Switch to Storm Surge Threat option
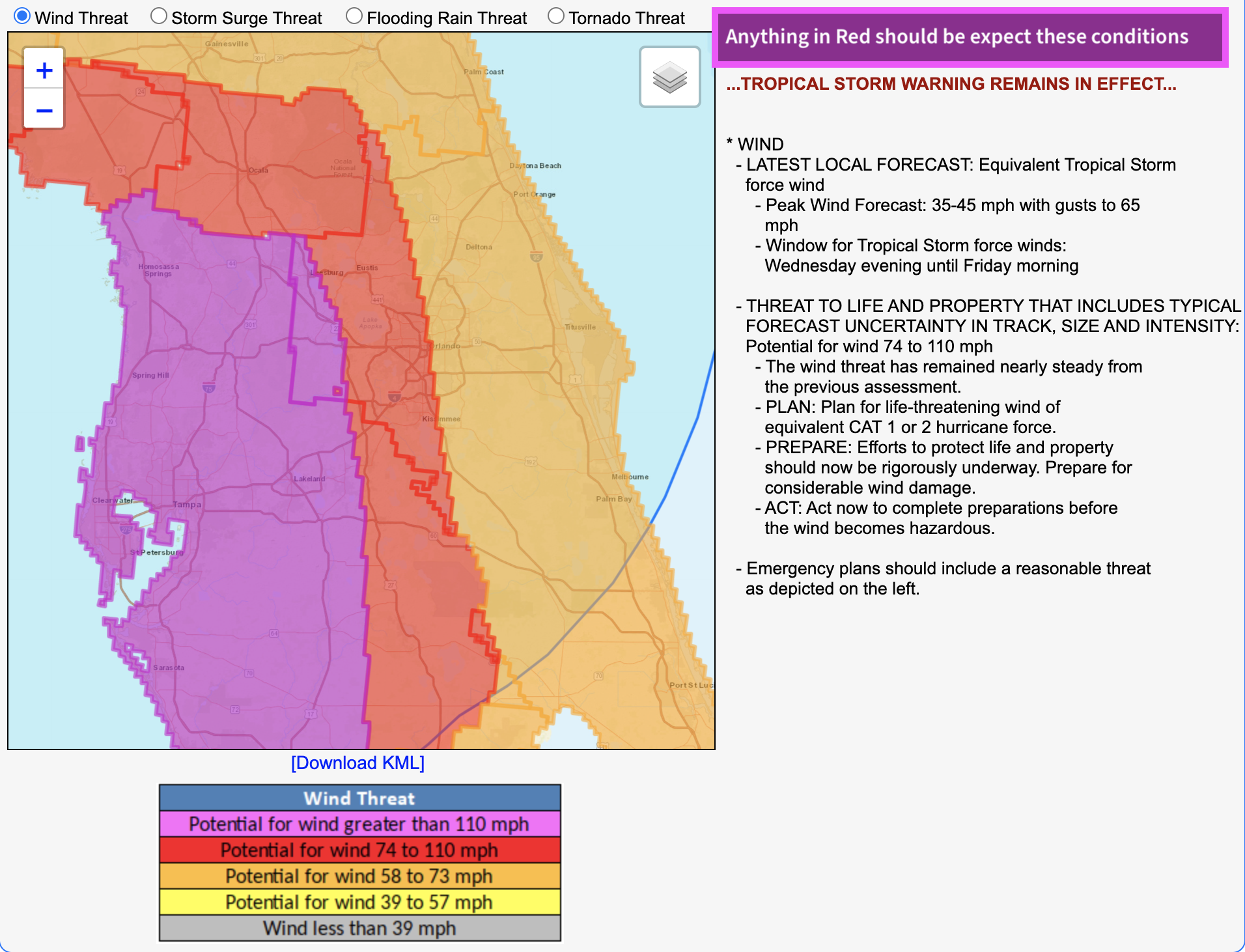Viewport: 1245px width, 952px height. [159, 16]
